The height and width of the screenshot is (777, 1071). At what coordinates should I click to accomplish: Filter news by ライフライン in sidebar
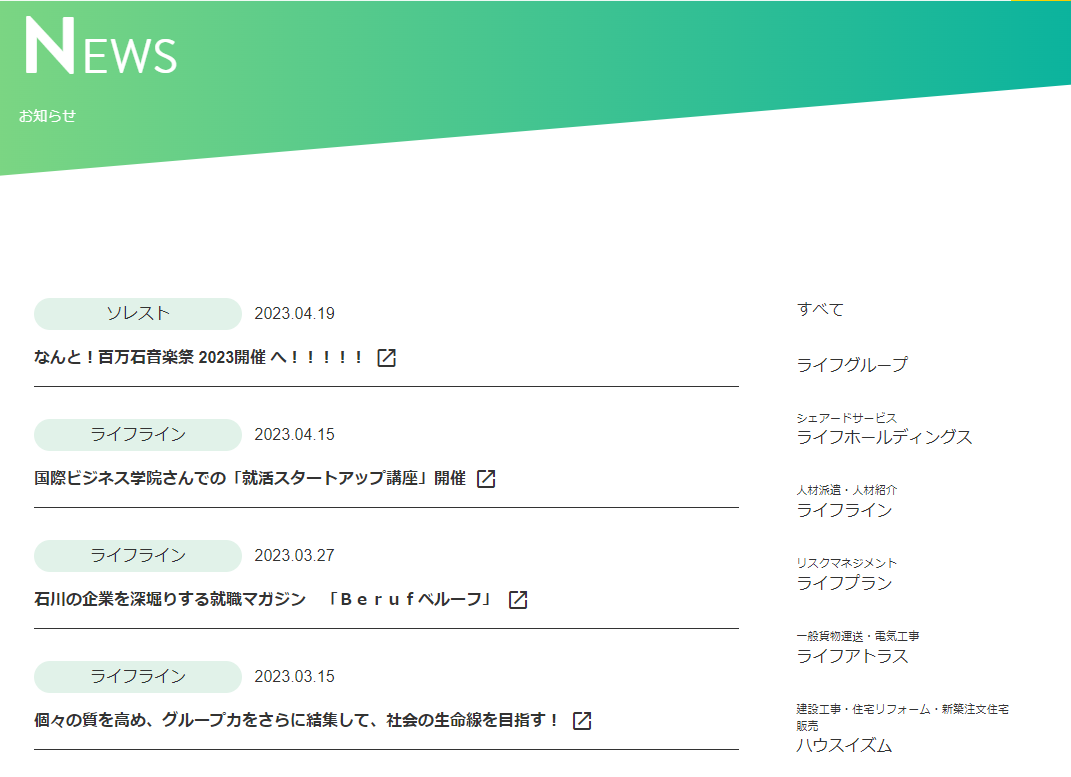[844, 510]
